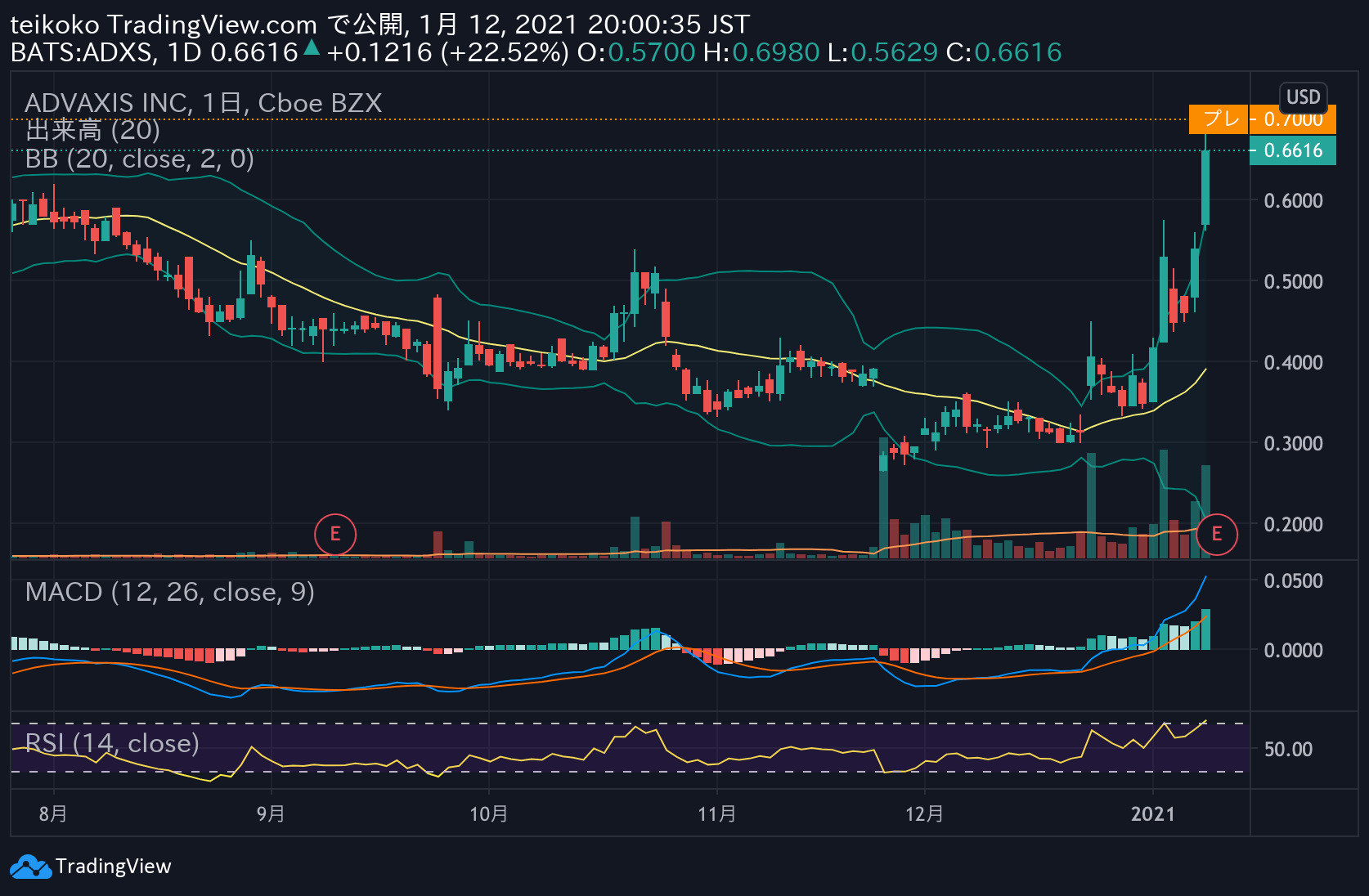
Task: Click the 9月 time axis label
Action: pyautogui.click(x=271, y=813)
